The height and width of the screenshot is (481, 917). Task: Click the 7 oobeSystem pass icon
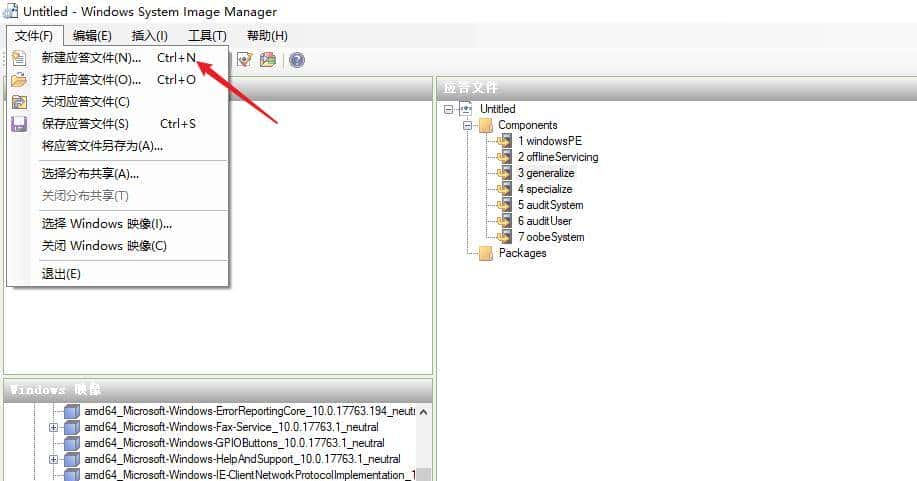pyautogui.click(x=504, y=237)
